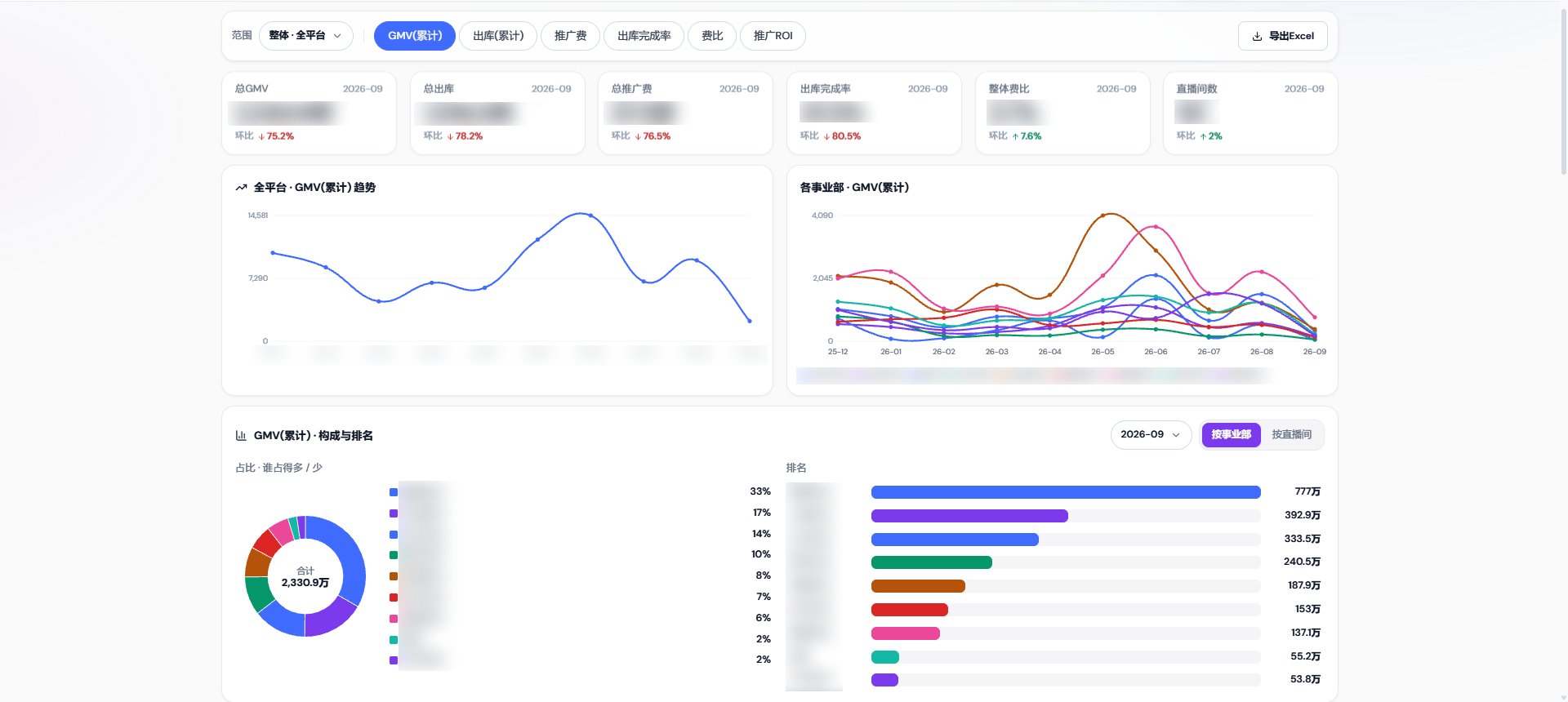Image resolution: width=1568 pixels, height=702 pixels.
Task: Toggle view to 按事业部
Action: 1231,435
